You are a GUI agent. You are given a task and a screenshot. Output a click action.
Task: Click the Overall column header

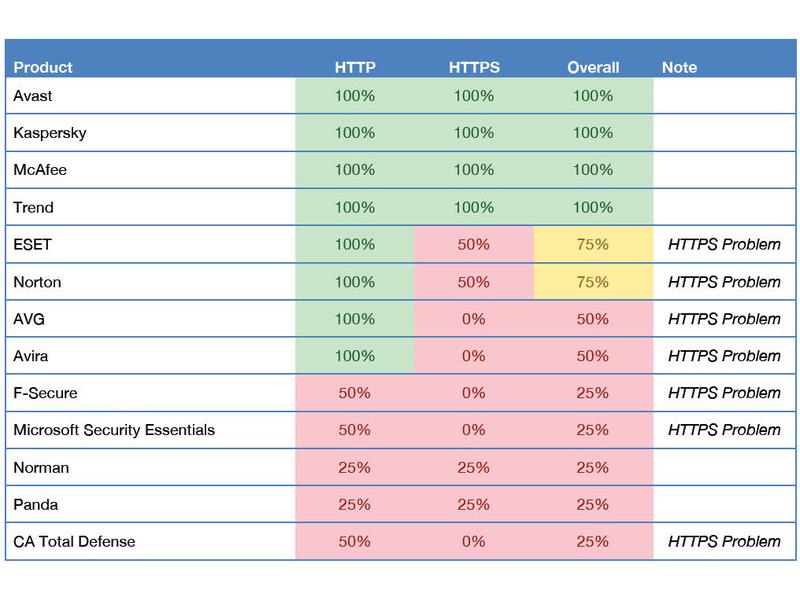(593, 67)
